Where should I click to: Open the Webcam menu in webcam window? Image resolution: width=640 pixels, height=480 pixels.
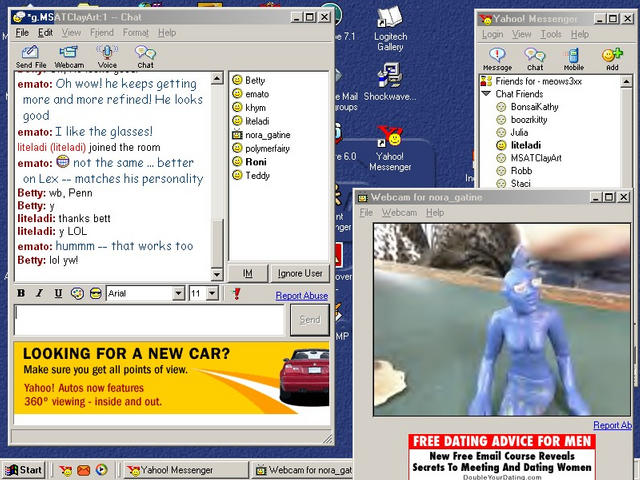pyautogui.click(x=399, y=213)
